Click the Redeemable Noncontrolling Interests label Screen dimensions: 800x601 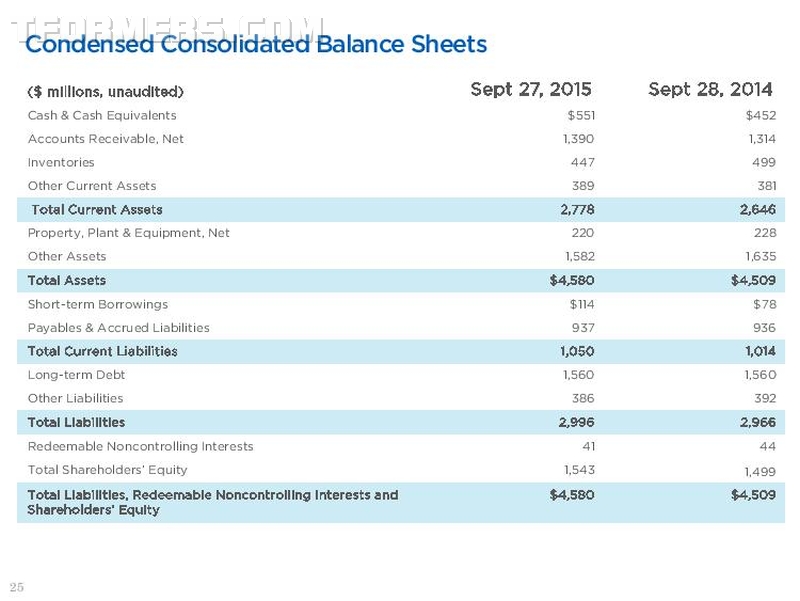click(140, 446)
